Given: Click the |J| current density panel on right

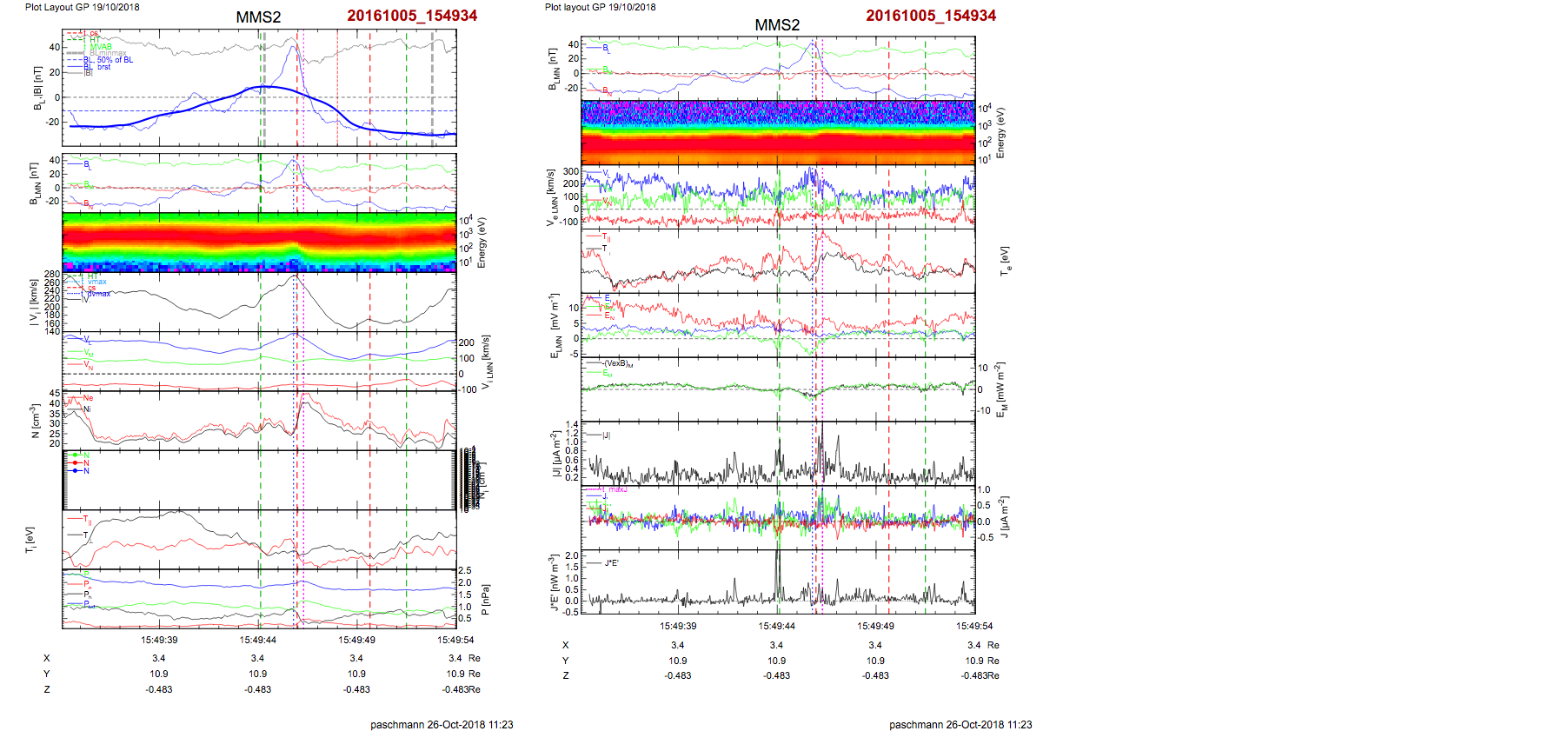Looking at the screenshot, I should 778,454.
